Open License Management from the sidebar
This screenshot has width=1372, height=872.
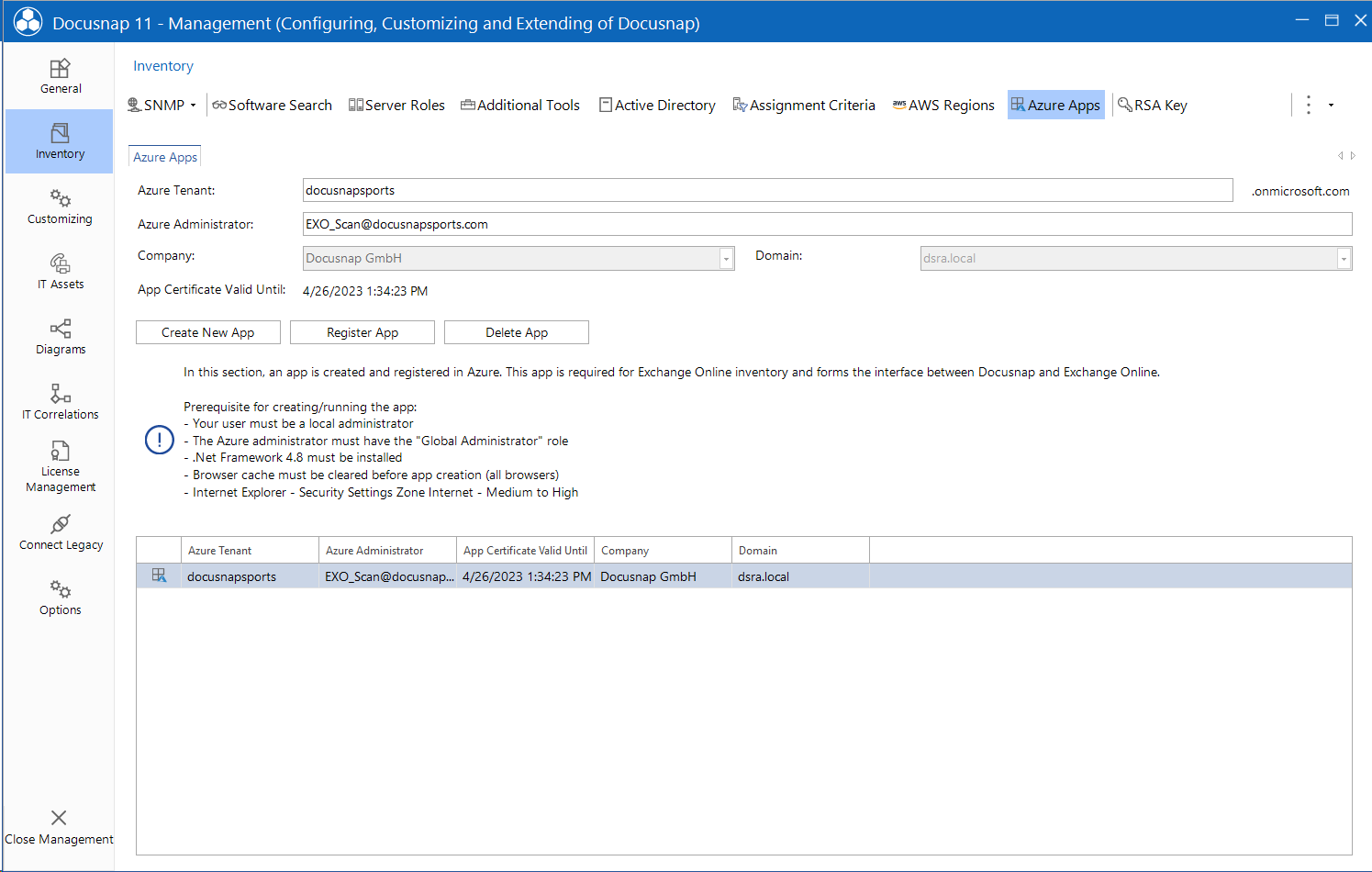pos(60,466)
